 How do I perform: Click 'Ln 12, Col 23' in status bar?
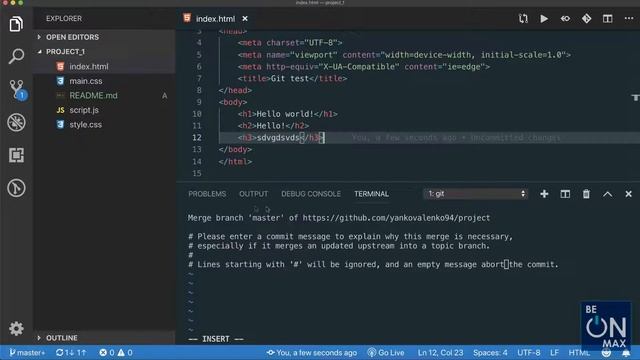pyautogui.click(x=440, y=353)
